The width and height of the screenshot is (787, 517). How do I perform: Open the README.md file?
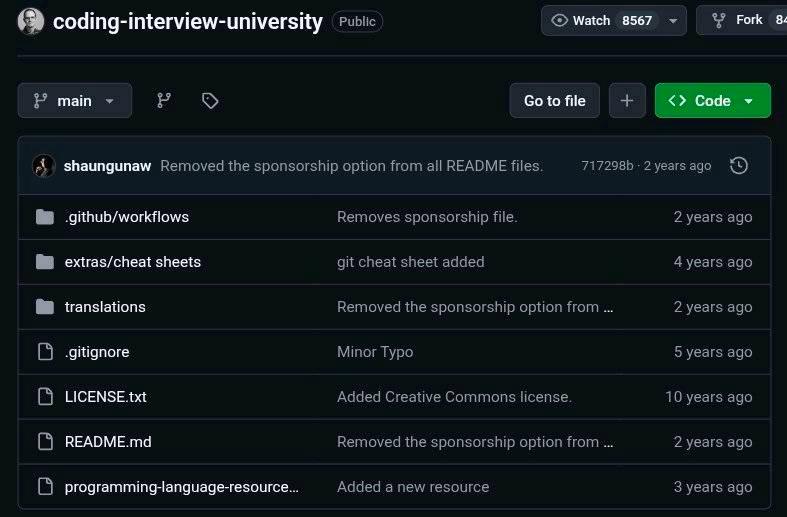click(x=108, y=442)
